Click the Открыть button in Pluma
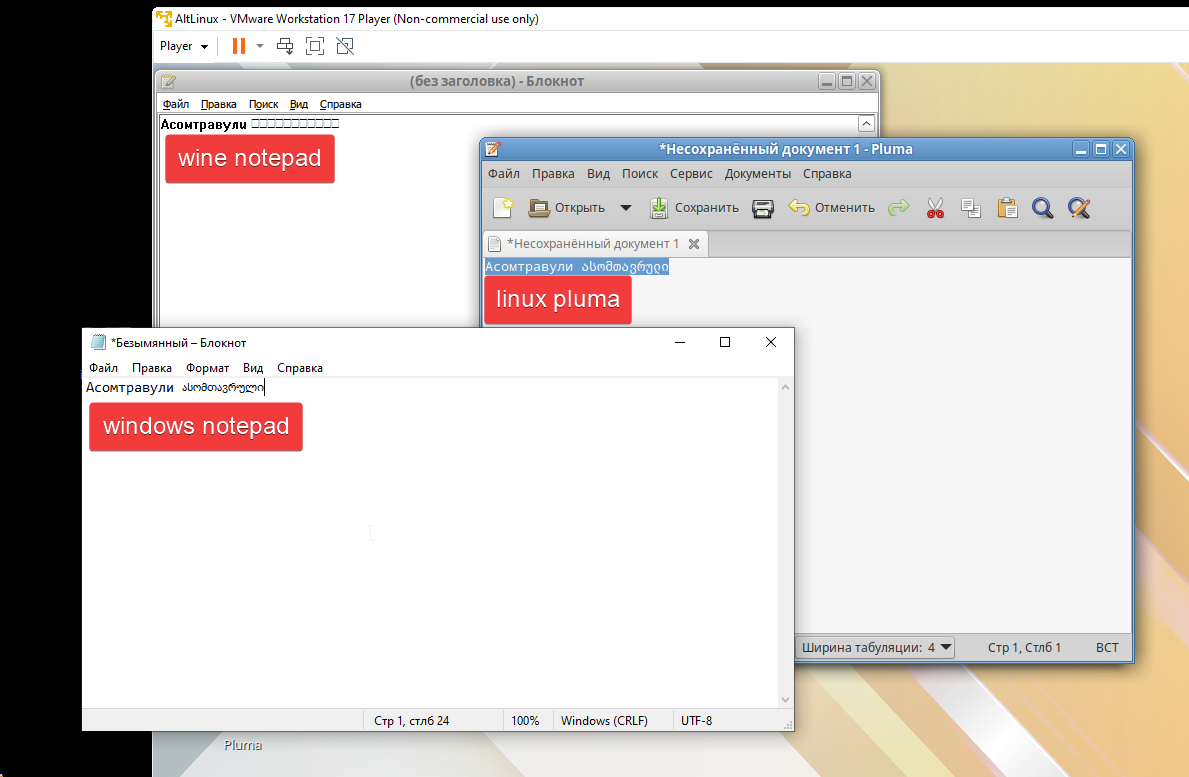1189x777 pixels. [567, 208]
